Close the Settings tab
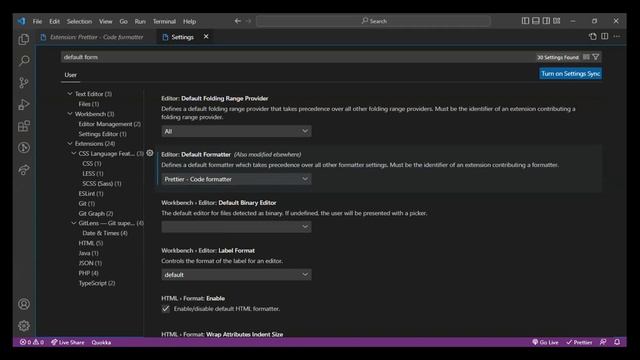The height and width of the screenshot is (360, 640). click(206, 36)
